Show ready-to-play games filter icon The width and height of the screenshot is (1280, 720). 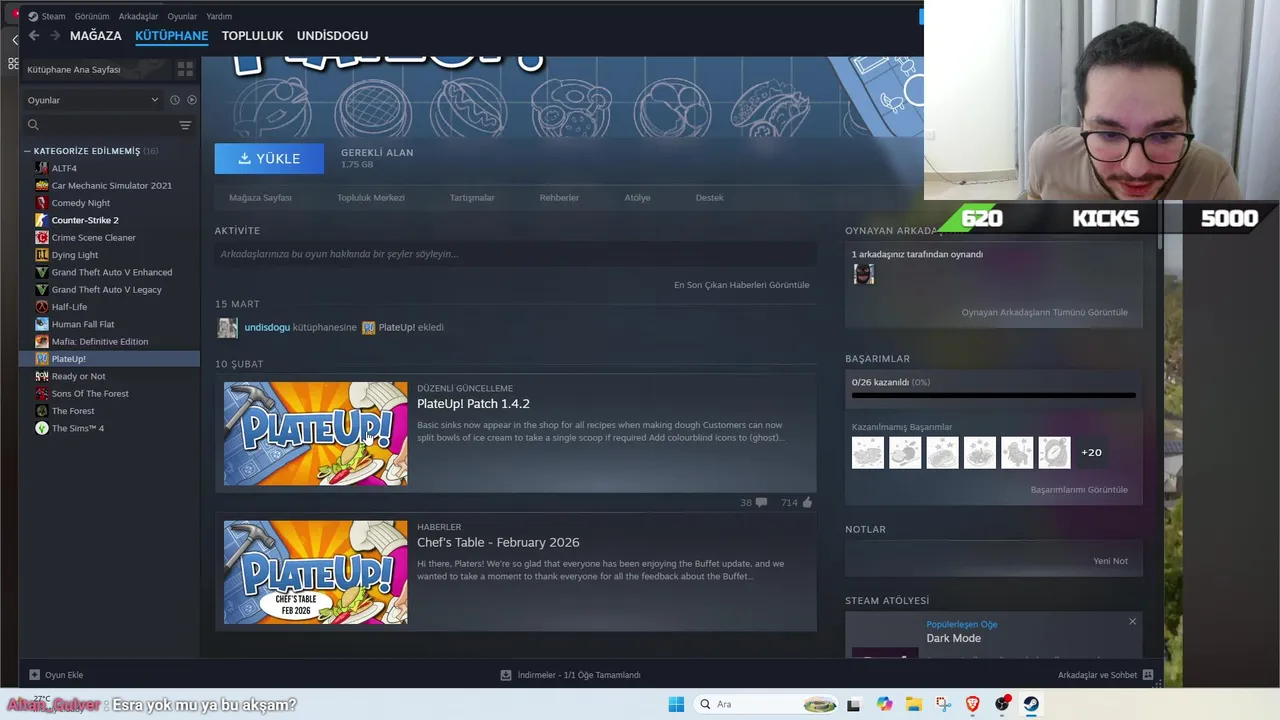click(192, 100)
